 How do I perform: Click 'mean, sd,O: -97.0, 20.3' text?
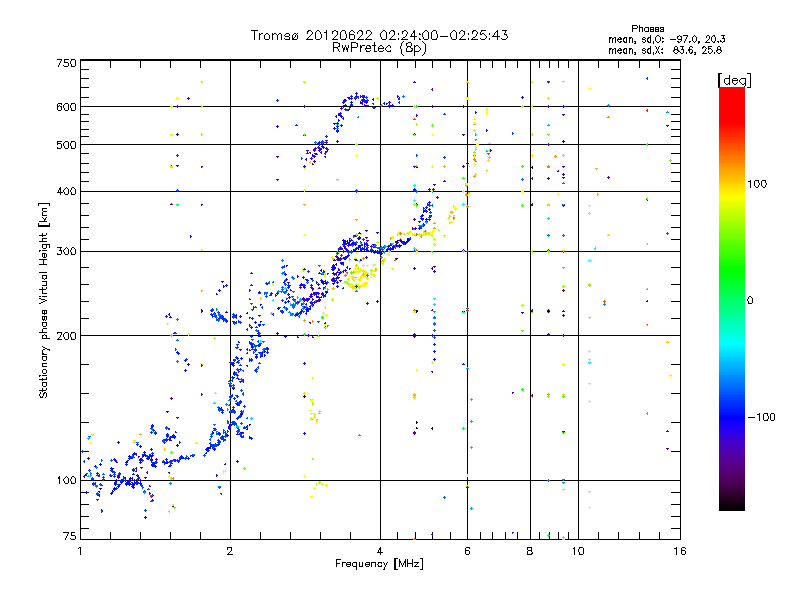666,39
